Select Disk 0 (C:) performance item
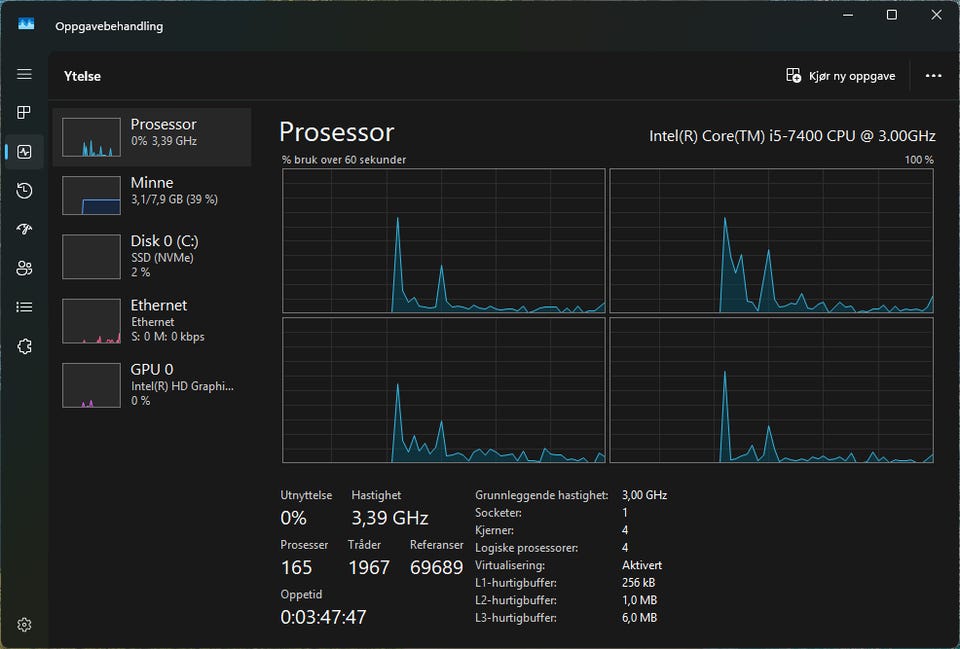The image size is (960, 649). 152,257
